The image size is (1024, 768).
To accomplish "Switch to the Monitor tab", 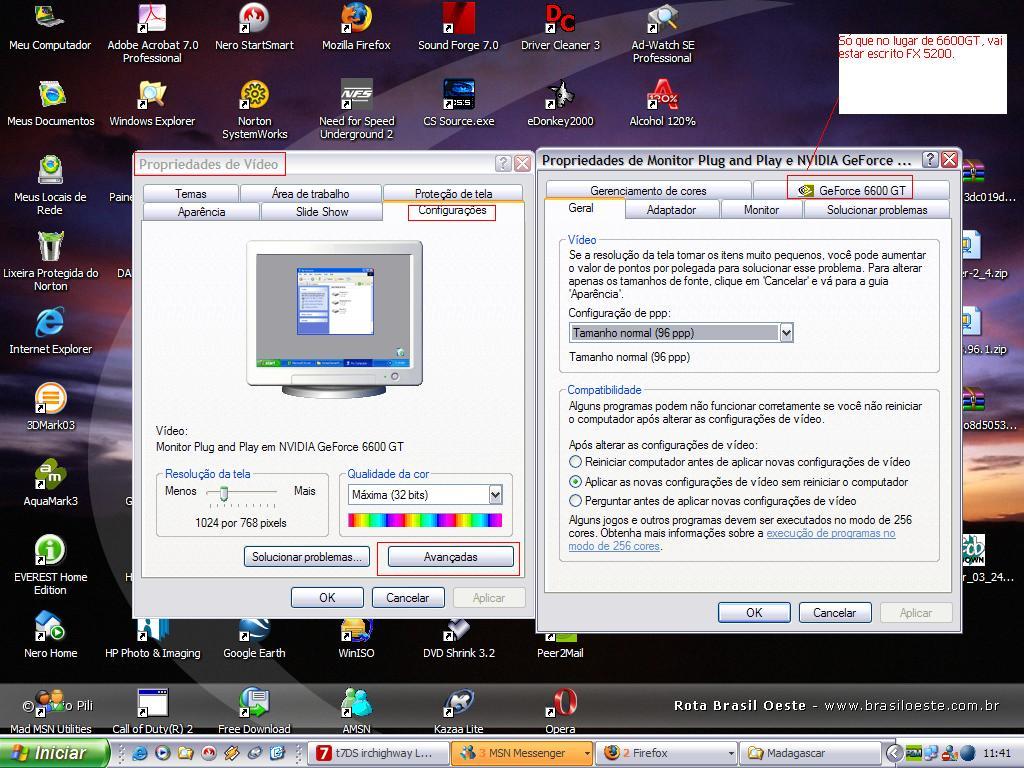I will coord(761,210).
